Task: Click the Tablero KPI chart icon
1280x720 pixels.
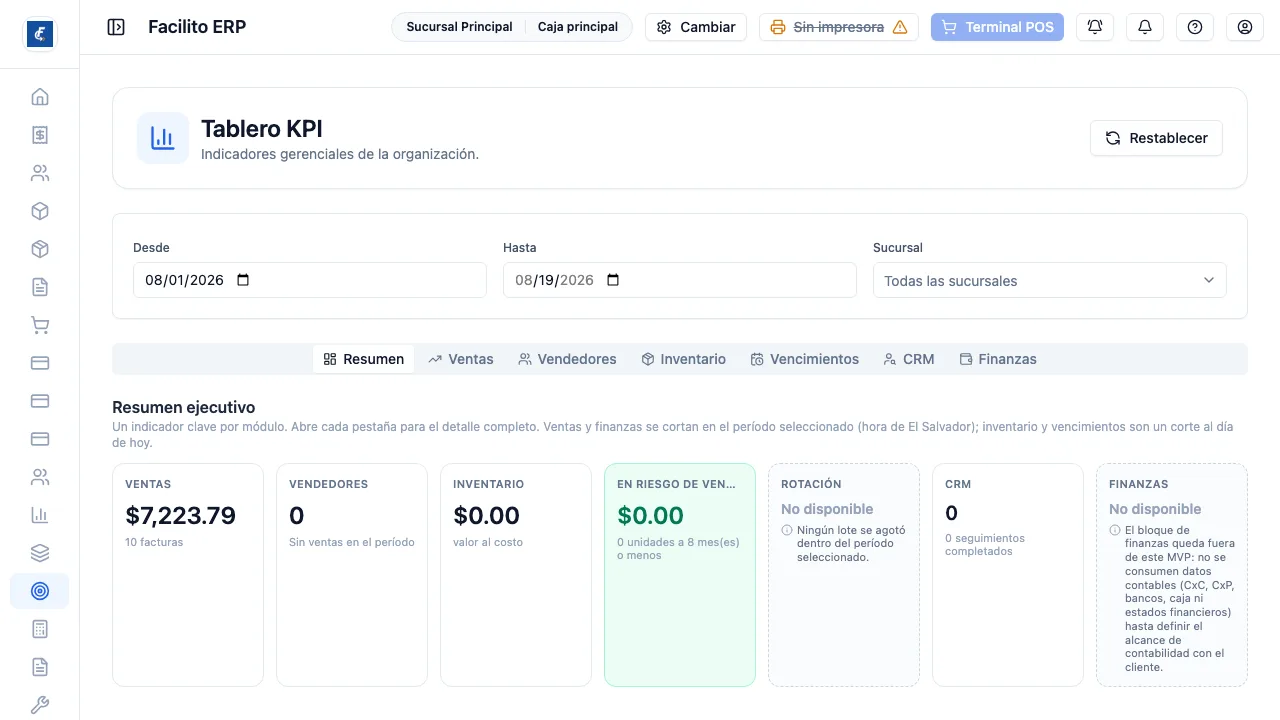Action: tap(163, 138)
